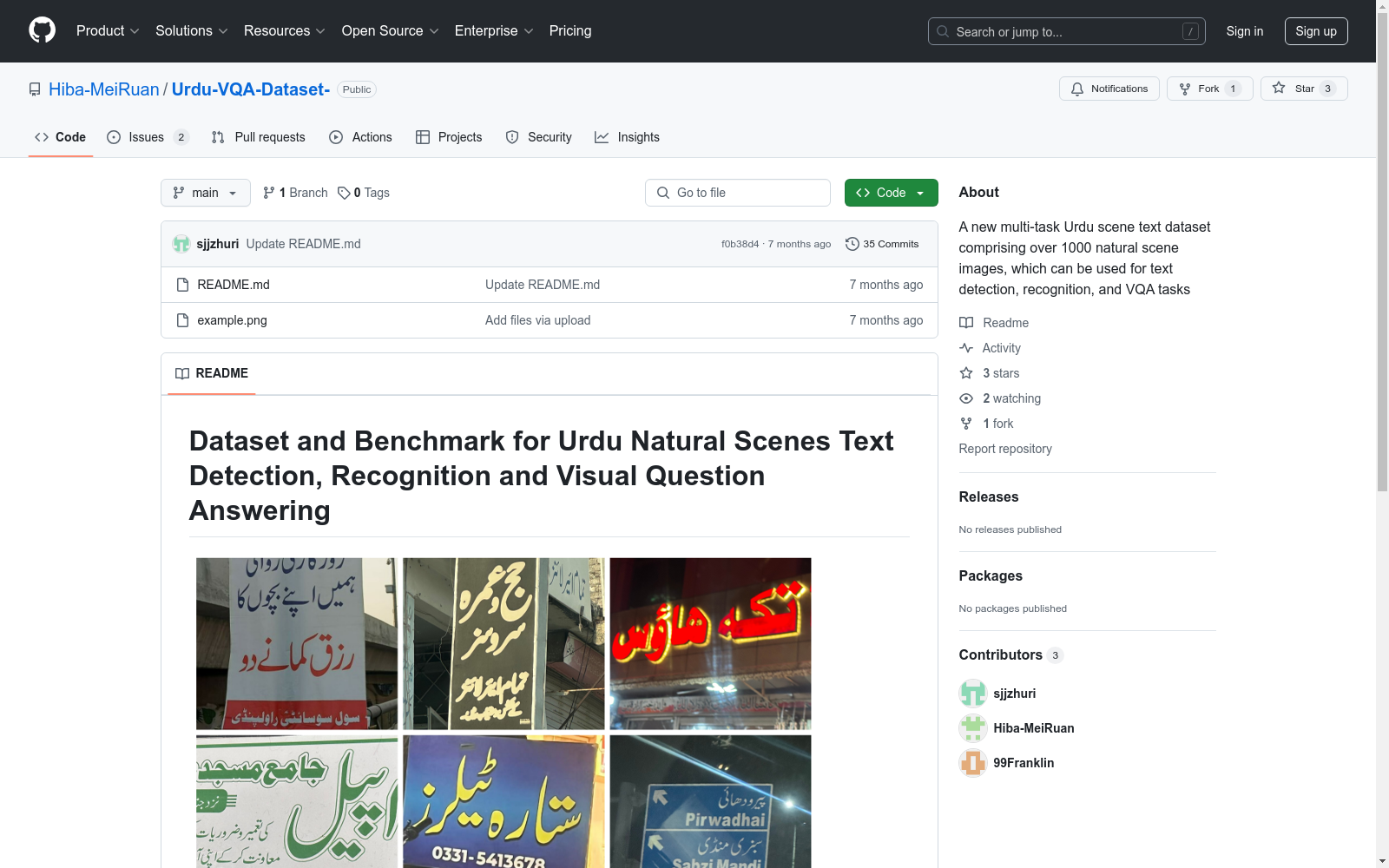Click the Sign in link
This screenshot has height=868, width=1389.
(x=1245, y=31)
